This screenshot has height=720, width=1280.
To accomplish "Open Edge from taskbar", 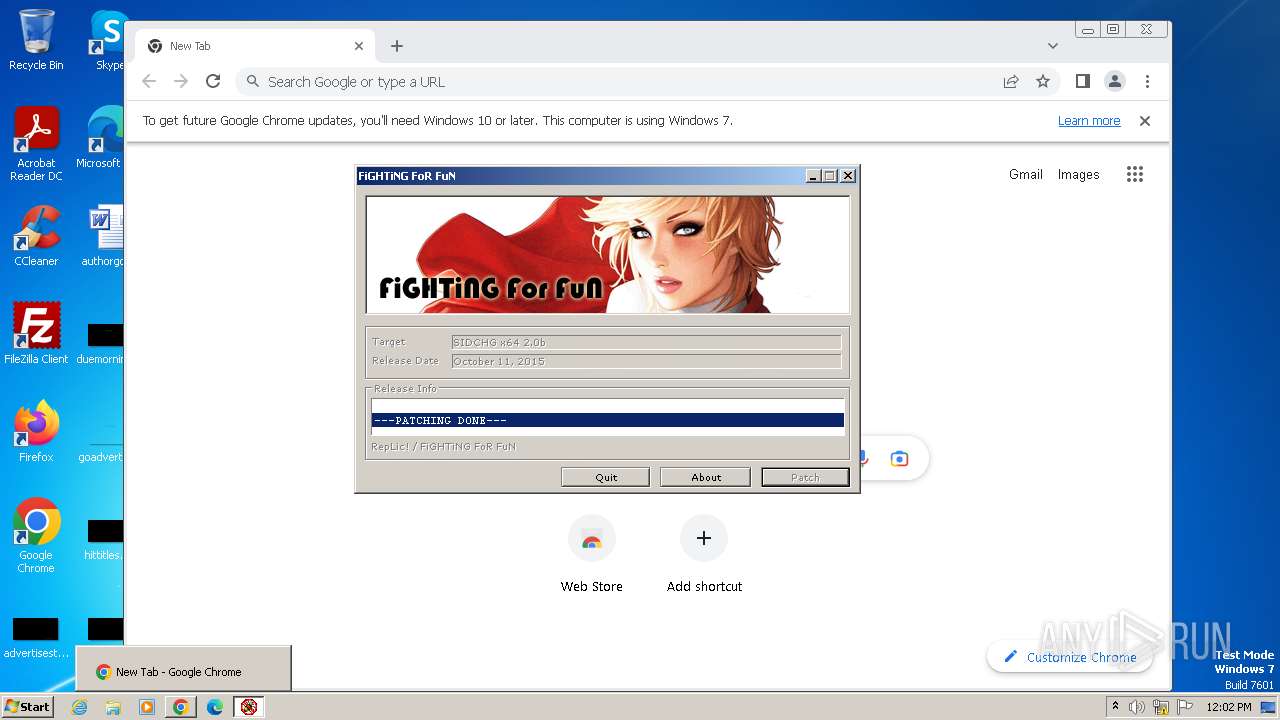I will 215,707.
